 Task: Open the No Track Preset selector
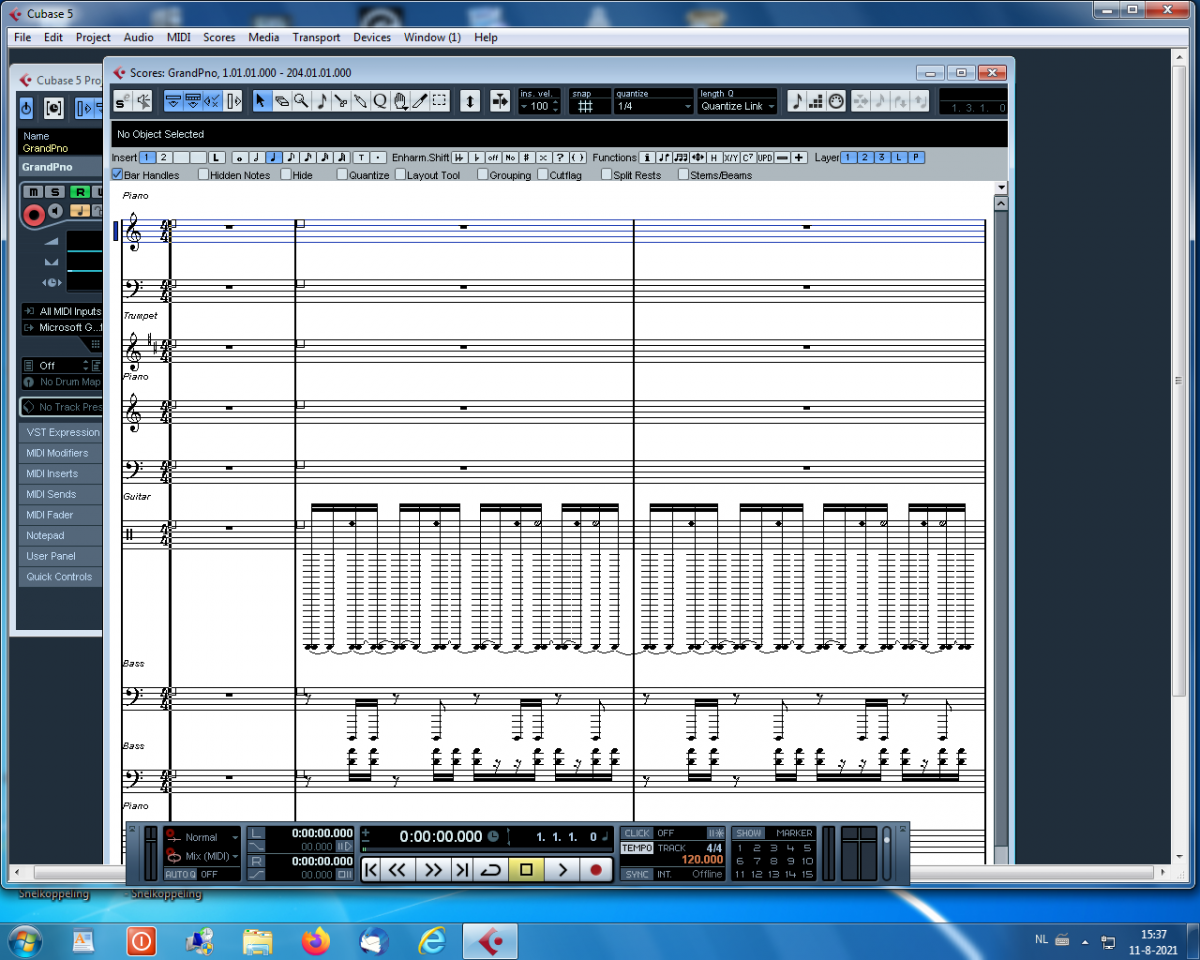[62, 407]
